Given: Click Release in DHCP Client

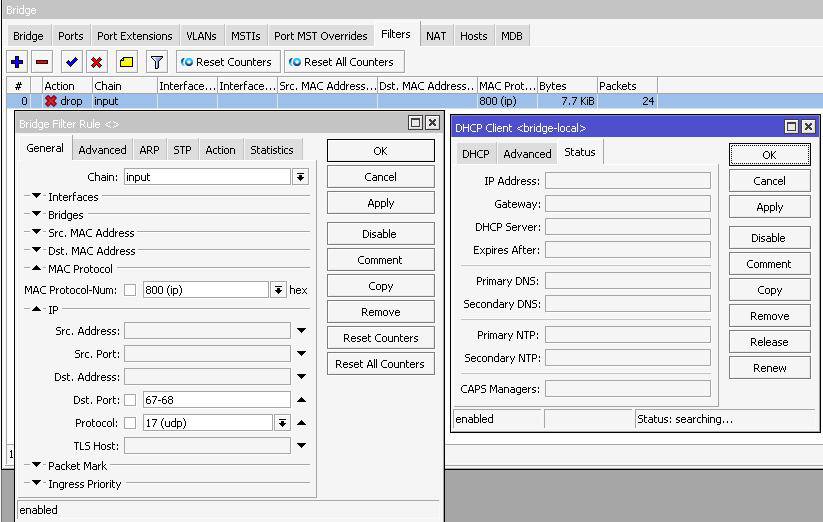Looking at the screenshot, I should [769, 342].
